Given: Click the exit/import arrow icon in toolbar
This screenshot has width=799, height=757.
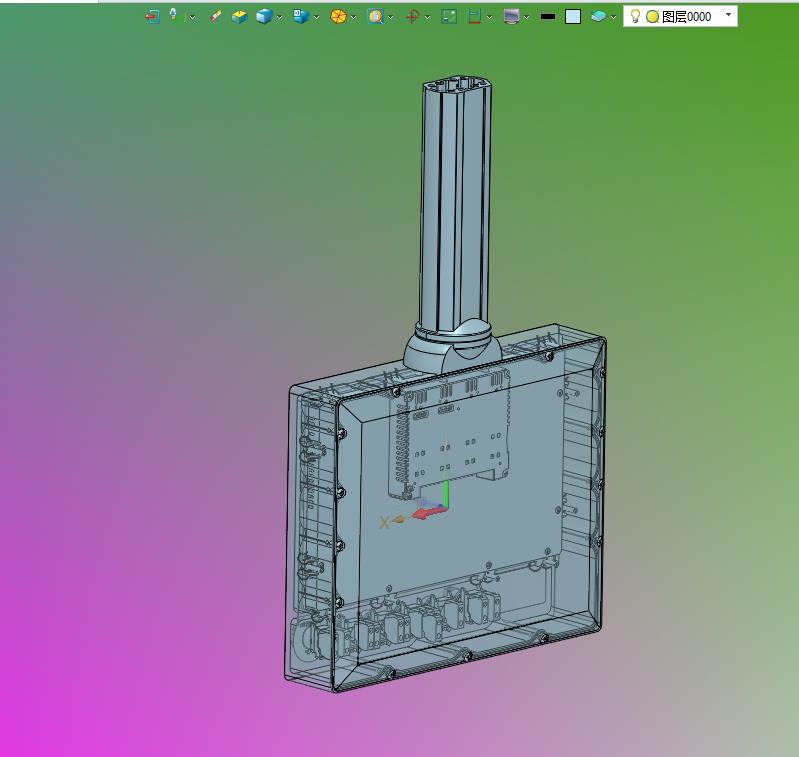Looking at the screenshot, I should (x=152, y=17).
